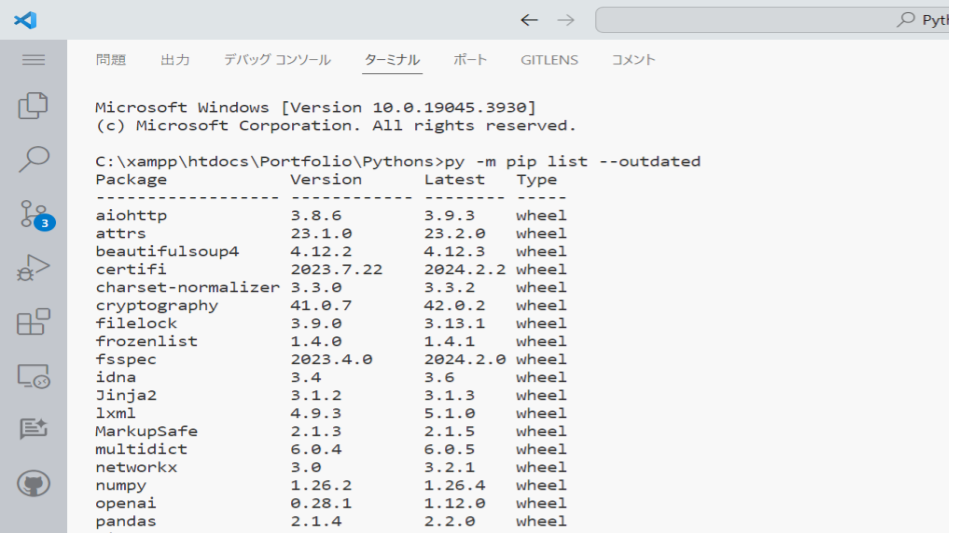Click the 'attrs' package name
Screen dimensions: 960x540
(x=121, y=233)
